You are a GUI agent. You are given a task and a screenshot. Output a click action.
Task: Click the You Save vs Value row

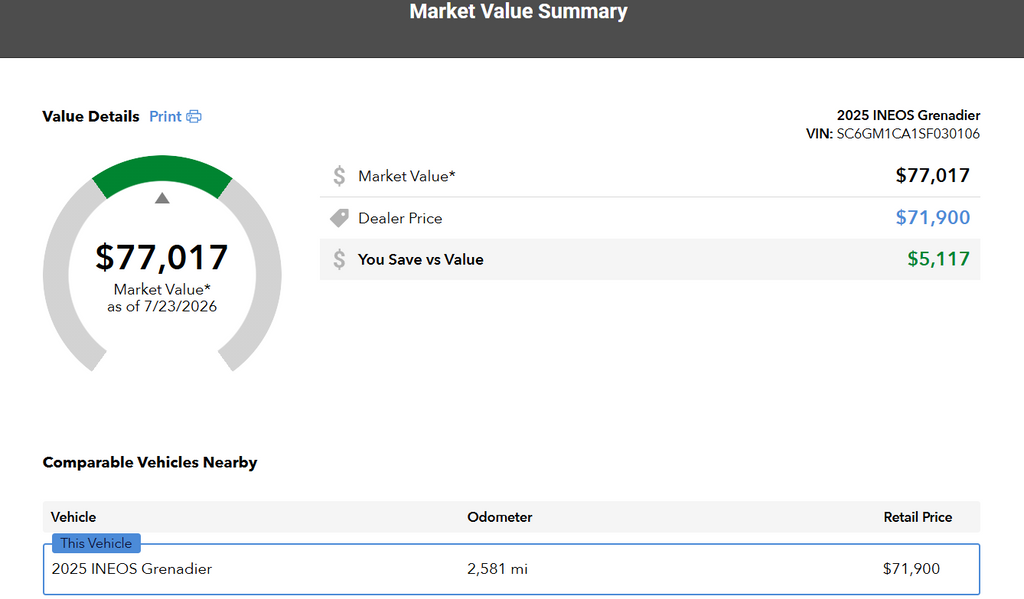(650, 259)
